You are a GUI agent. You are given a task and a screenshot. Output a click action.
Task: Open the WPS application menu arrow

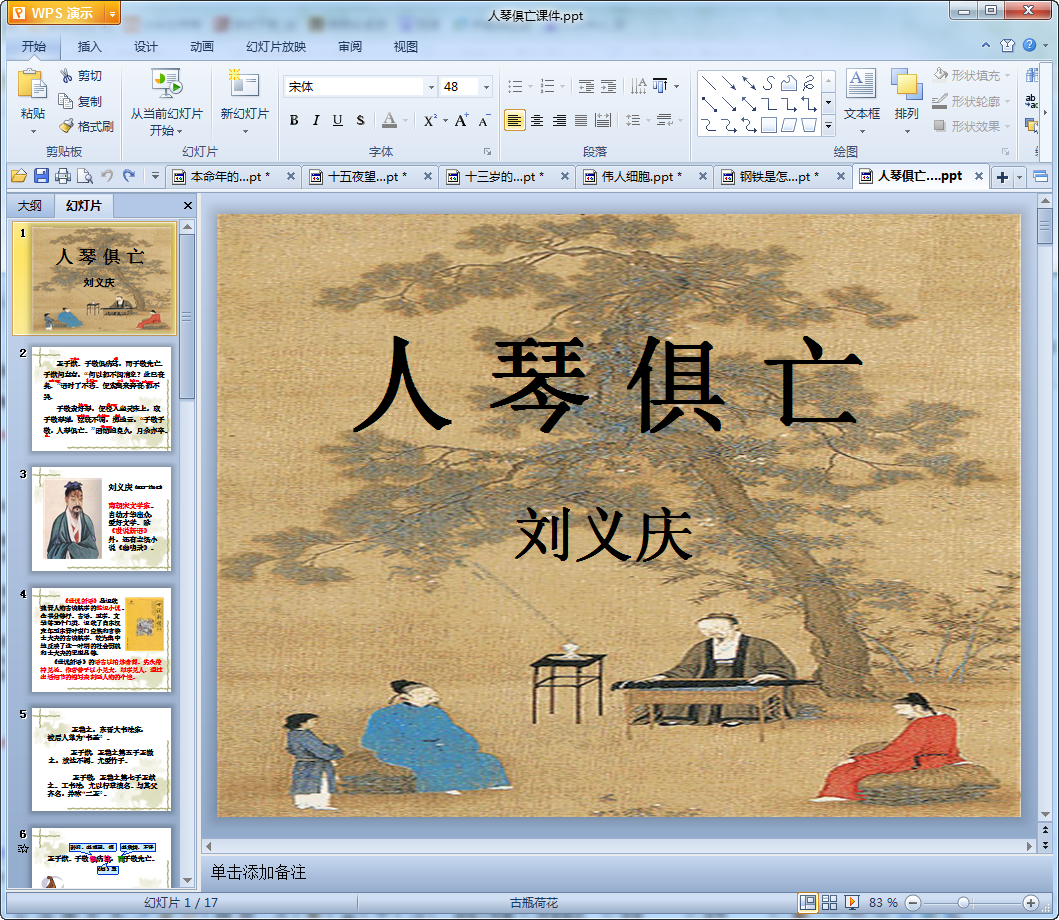(x=112, y=14)
